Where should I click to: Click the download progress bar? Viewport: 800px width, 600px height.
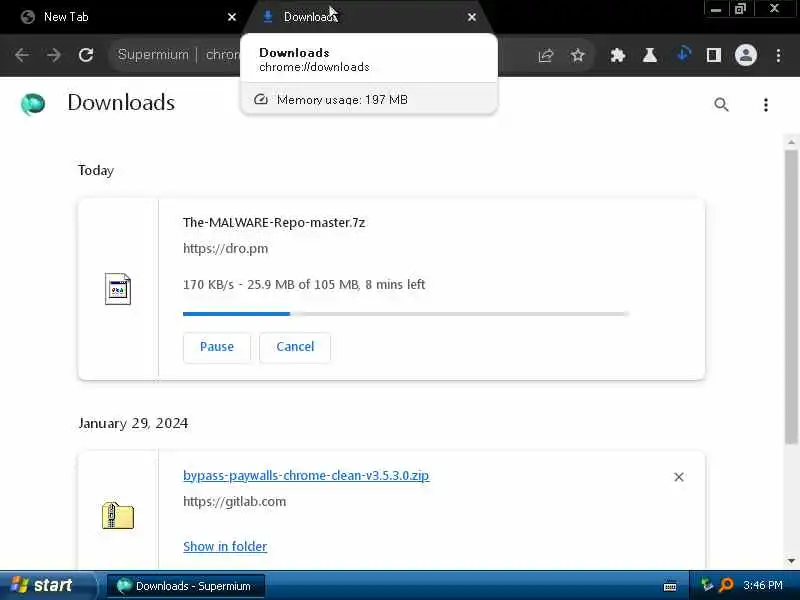406,314
